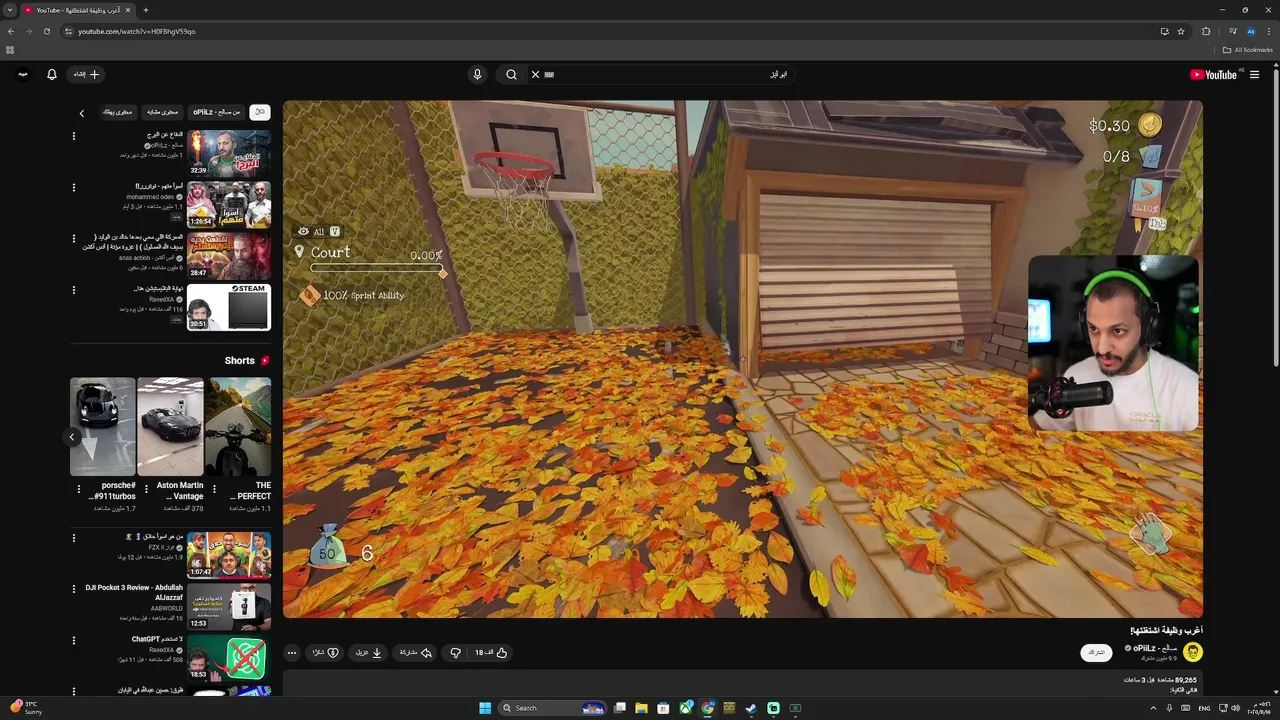Open the Thanks heart-dollar button
Screen dimensions: 1280x720
tap(326, 653)
